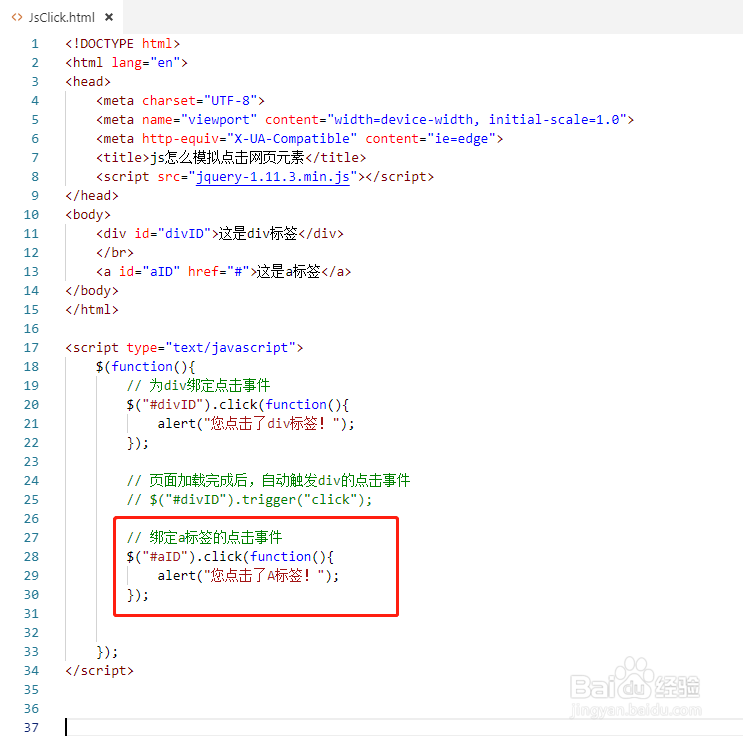Click the closing </body> tag
The width and height of the screenshot is (743, 736).
click(x=92, y=291)
